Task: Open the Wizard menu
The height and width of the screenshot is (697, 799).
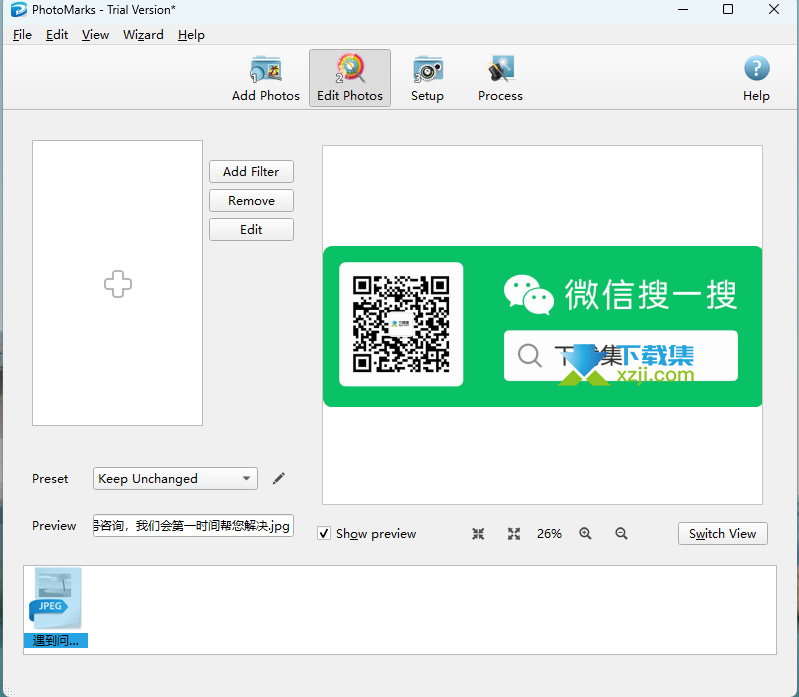Action: click(x=143, y=35)
